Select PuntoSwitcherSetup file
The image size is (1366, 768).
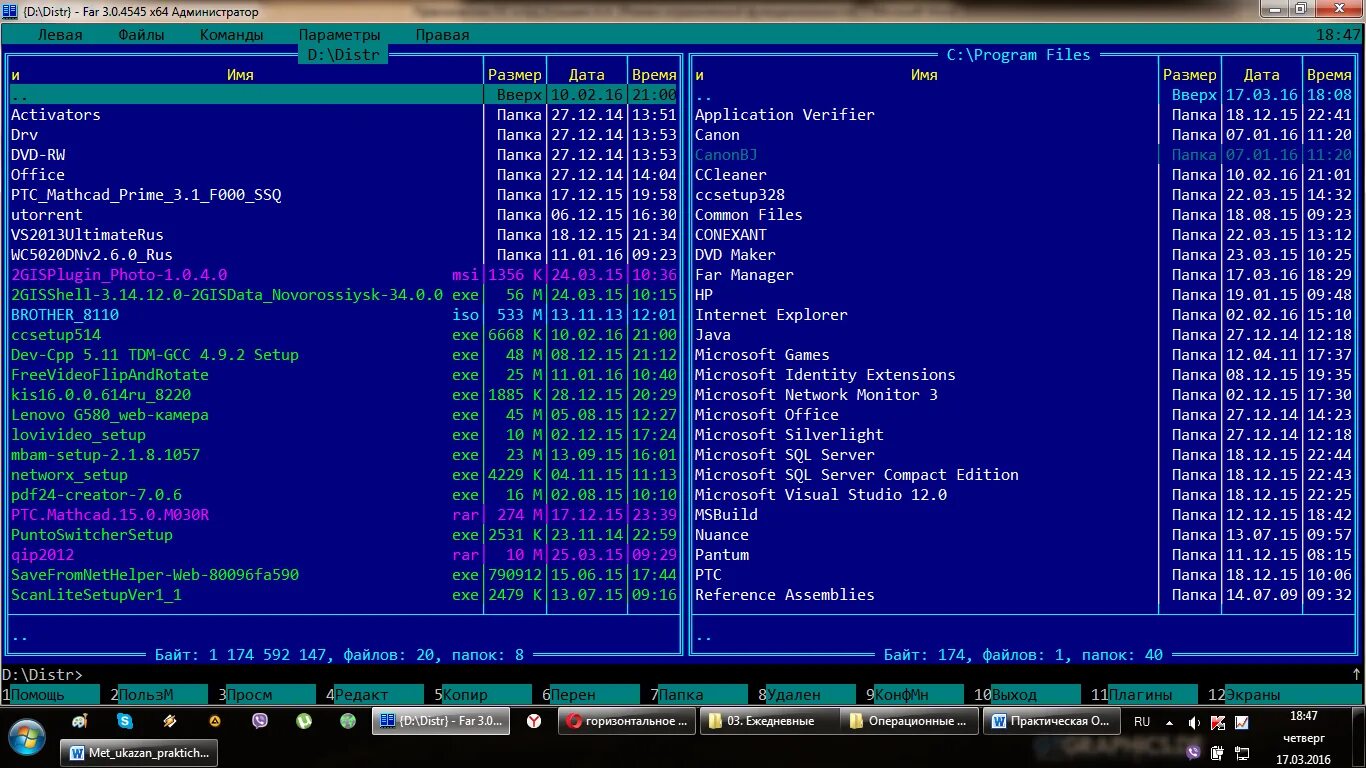[x=92, y=535]
